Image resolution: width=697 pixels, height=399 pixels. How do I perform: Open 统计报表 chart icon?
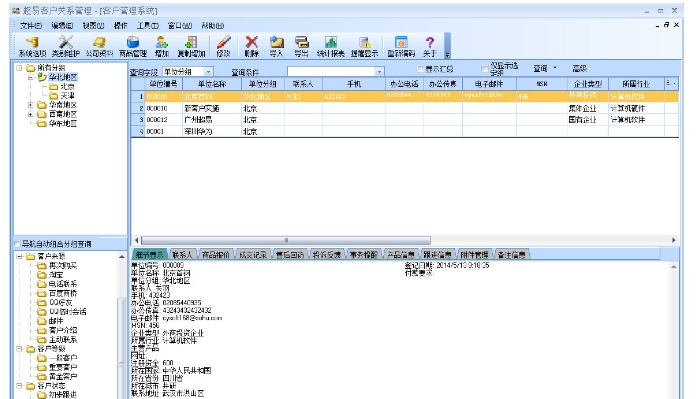331,46
